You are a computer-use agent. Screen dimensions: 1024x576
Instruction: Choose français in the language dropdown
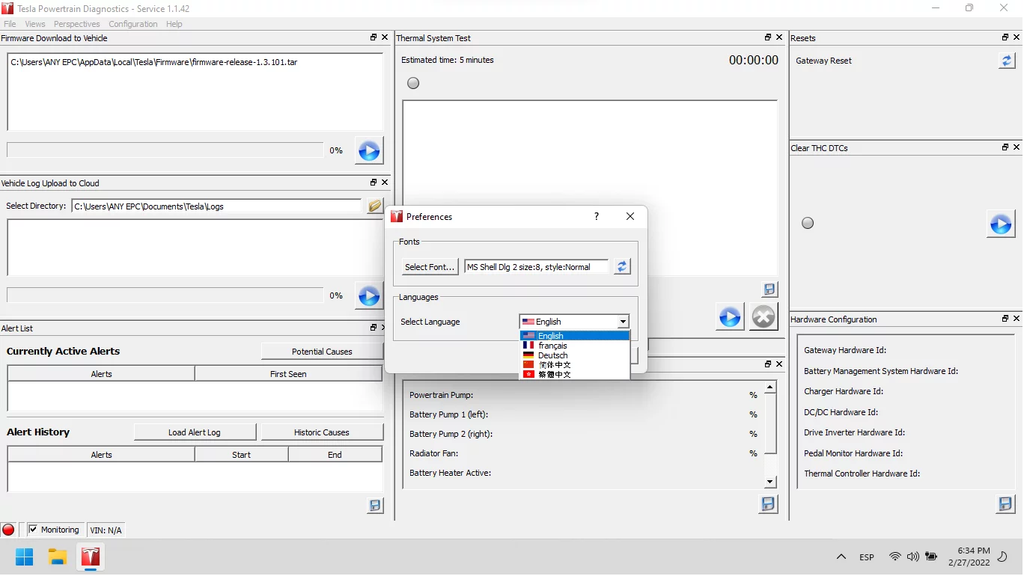[552, 346]
